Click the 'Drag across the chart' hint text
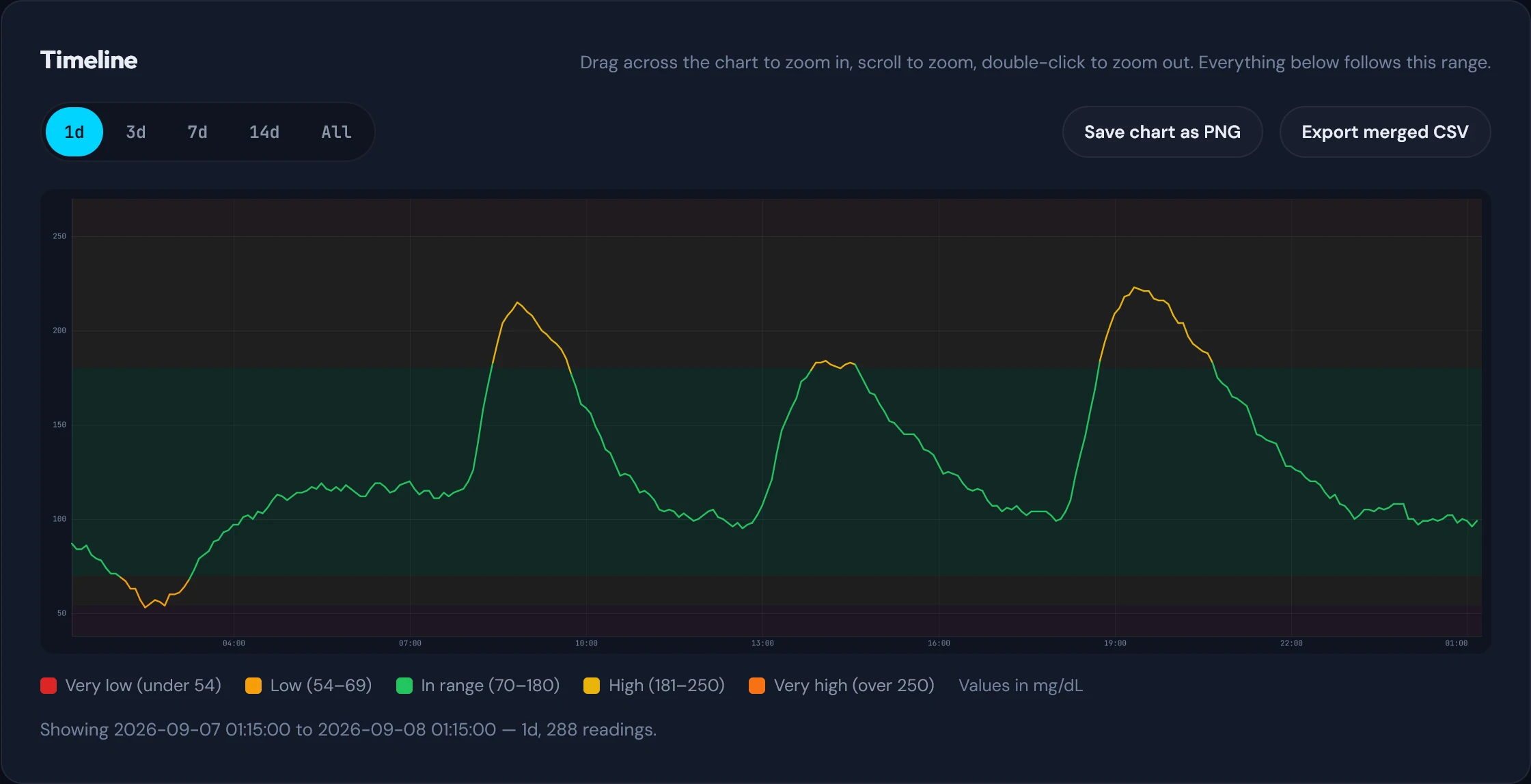The height and width of the screenshot is (784, 1531). pos(1035,62)
